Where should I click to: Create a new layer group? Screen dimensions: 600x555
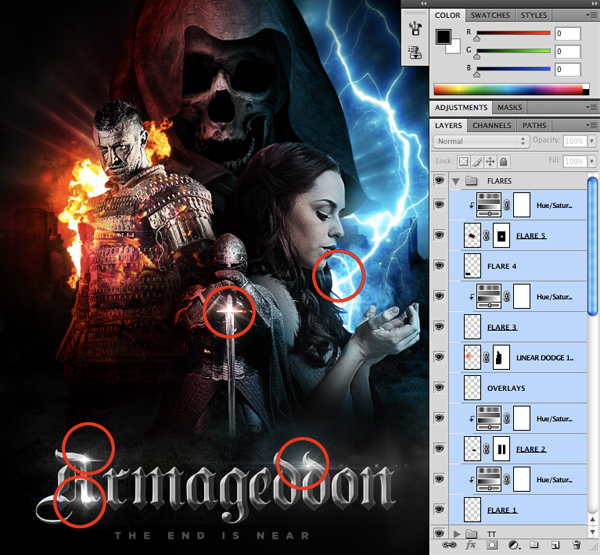click(x=533, y=546)
